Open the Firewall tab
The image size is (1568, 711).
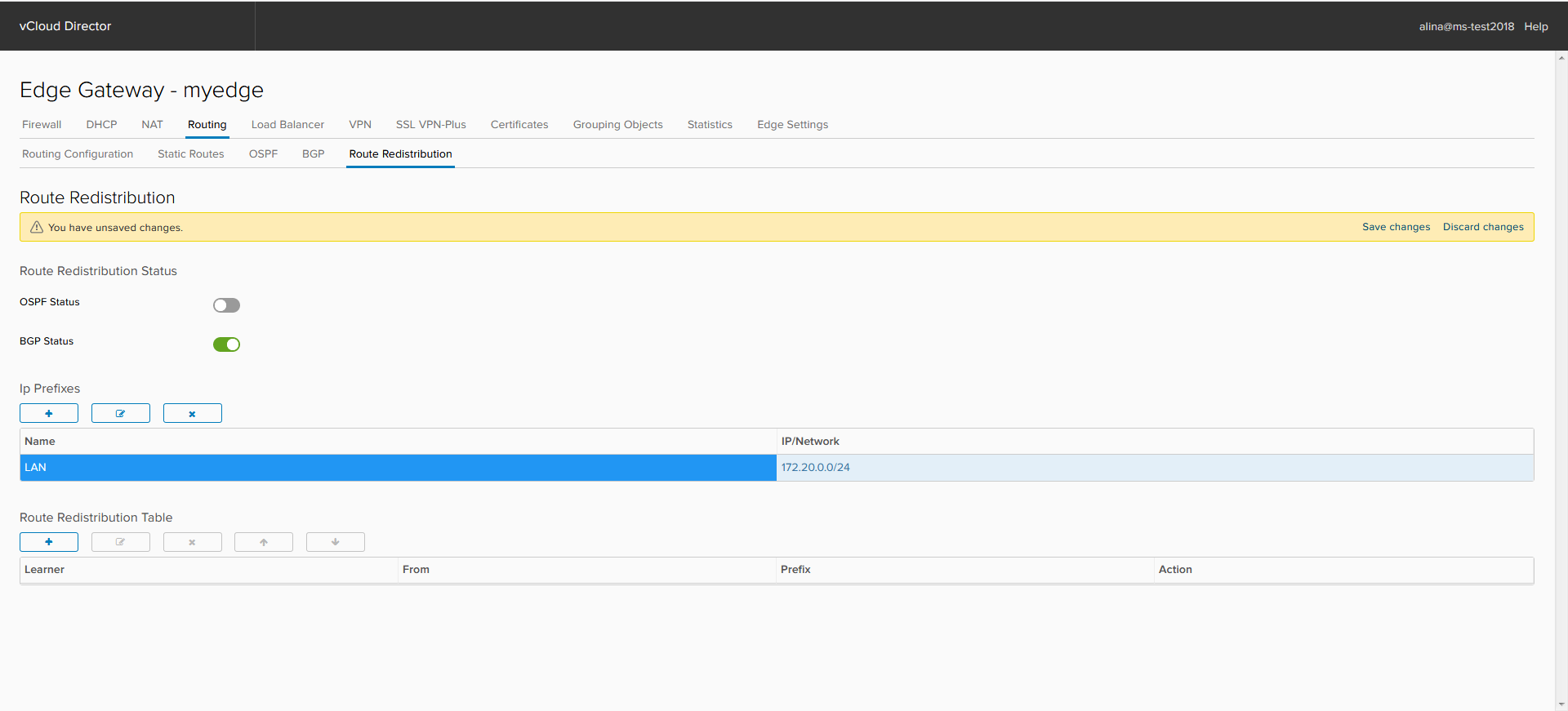(42, 125)
